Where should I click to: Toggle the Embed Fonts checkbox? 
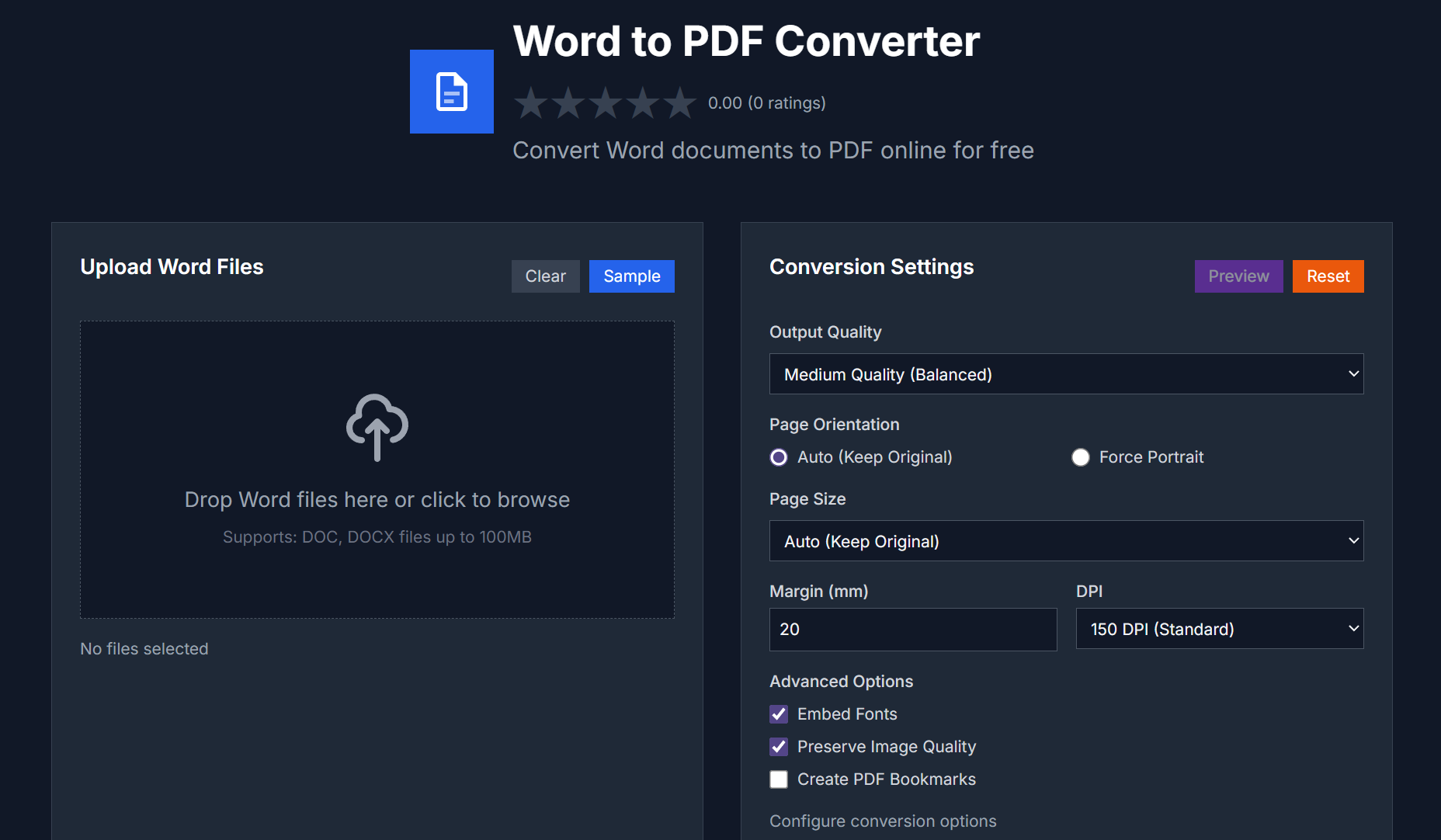pyautogui.click(x=779, y=714)
